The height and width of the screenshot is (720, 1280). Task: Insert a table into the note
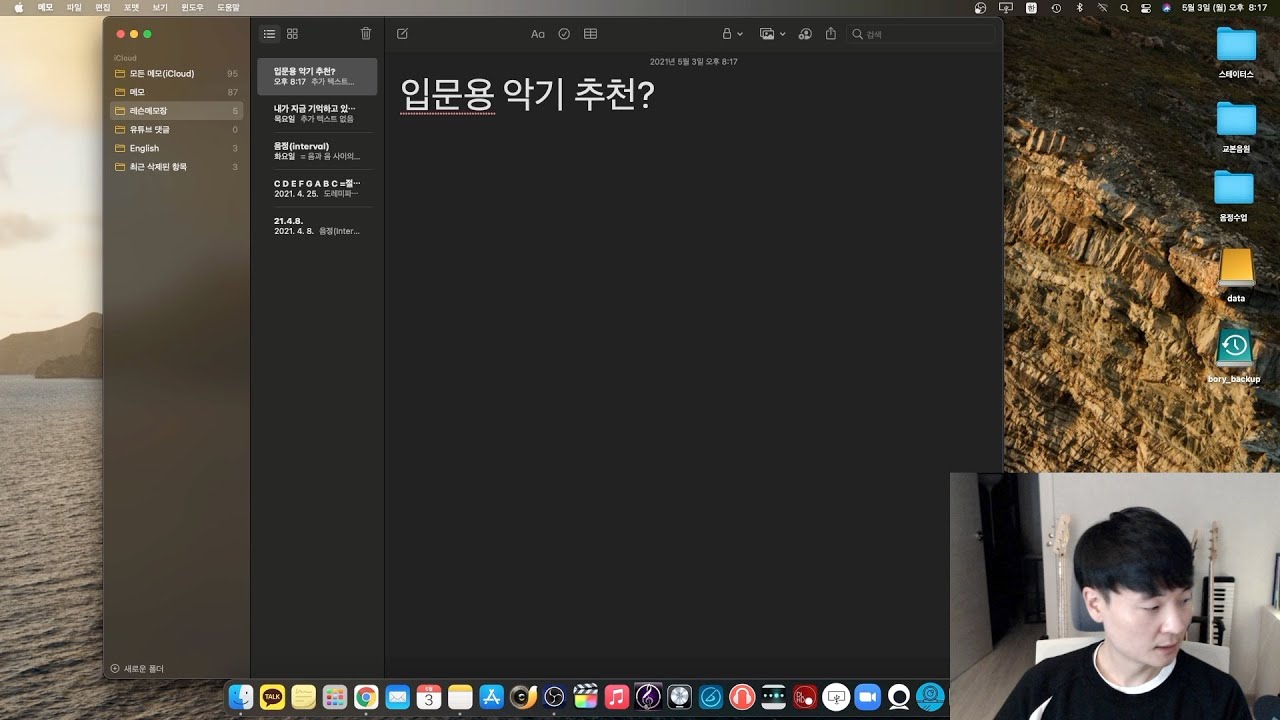(591, 34)
